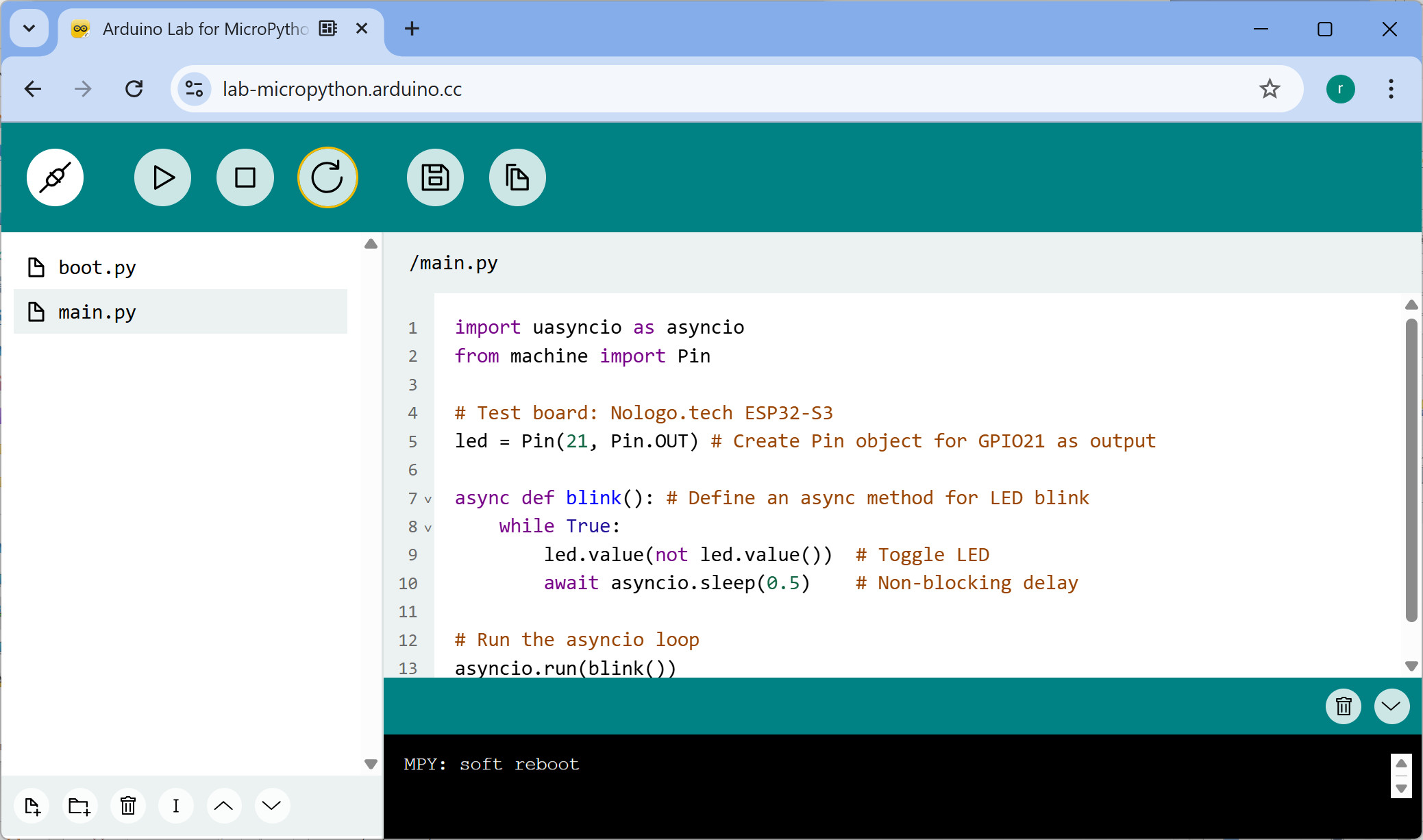Bookmark this page with star icon
The height and width of the screenshot is (840, 1423).
(x=1270, y=89)
